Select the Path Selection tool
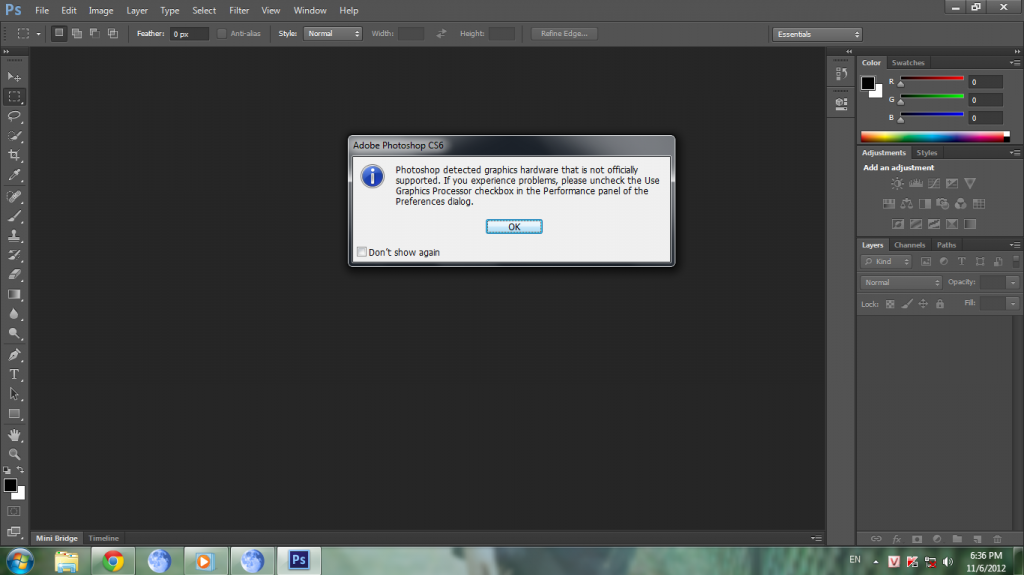1024x575 pixels. (14, 394)
